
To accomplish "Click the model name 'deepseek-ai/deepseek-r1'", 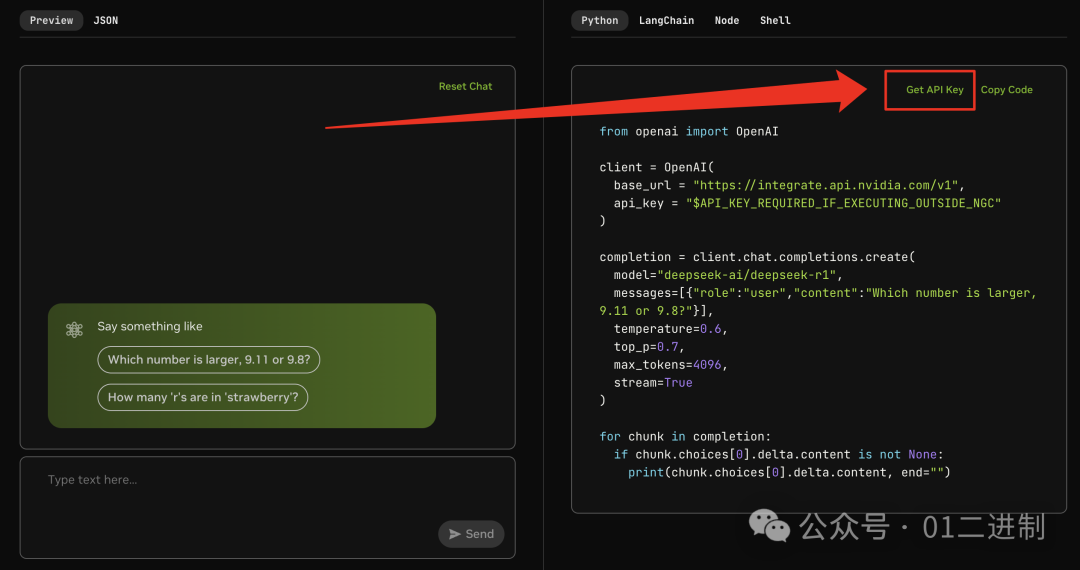I will [x=750, y=275].
